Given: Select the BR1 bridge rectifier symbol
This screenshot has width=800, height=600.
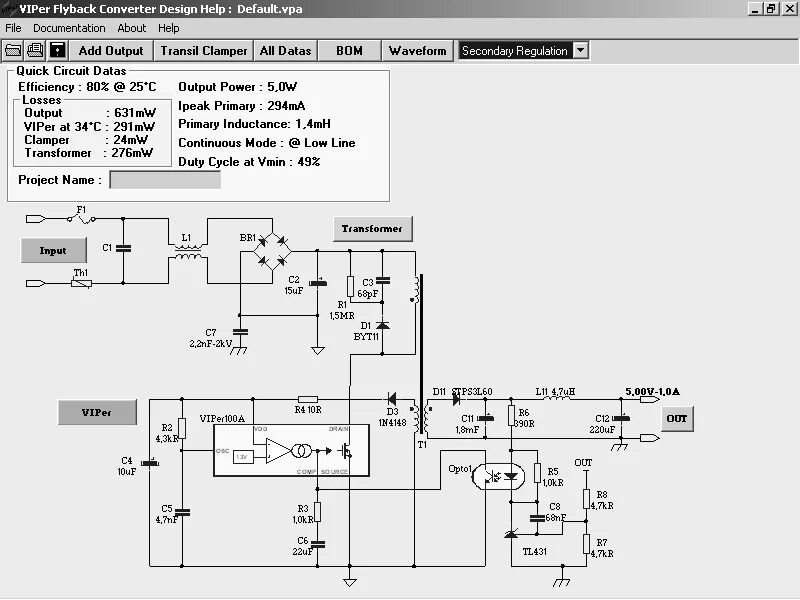Looking at the screenshot, I should 272,251.
